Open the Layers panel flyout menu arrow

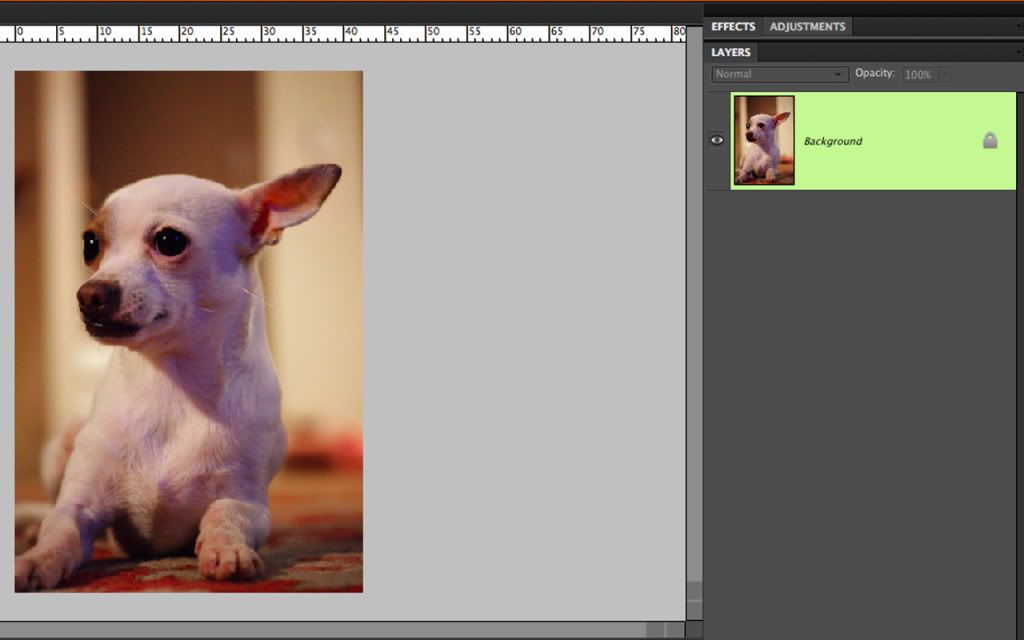pos(1017,52)
